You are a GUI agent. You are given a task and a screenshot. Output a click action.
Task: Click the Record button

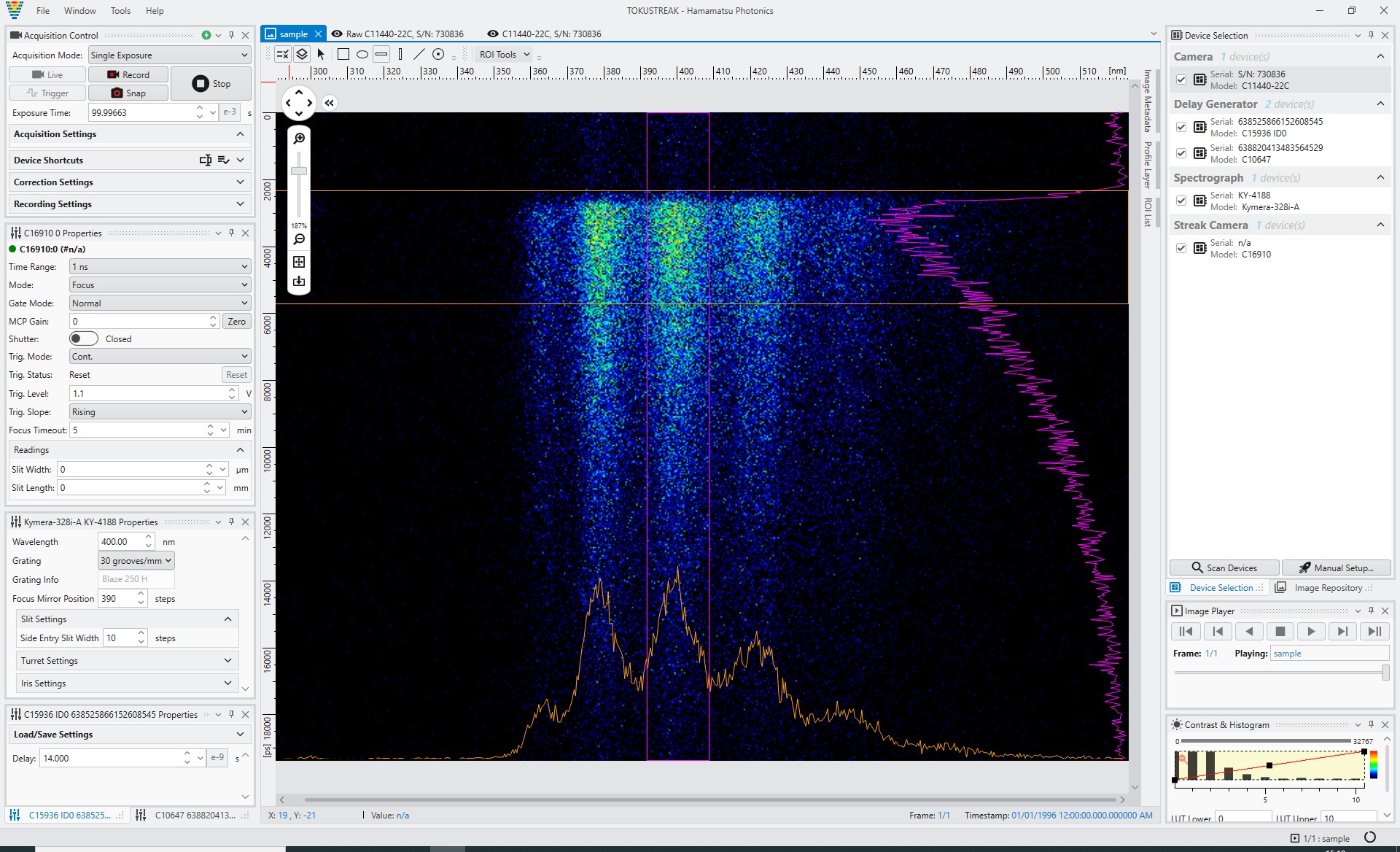pyautogui.click(x=128, y=74)
